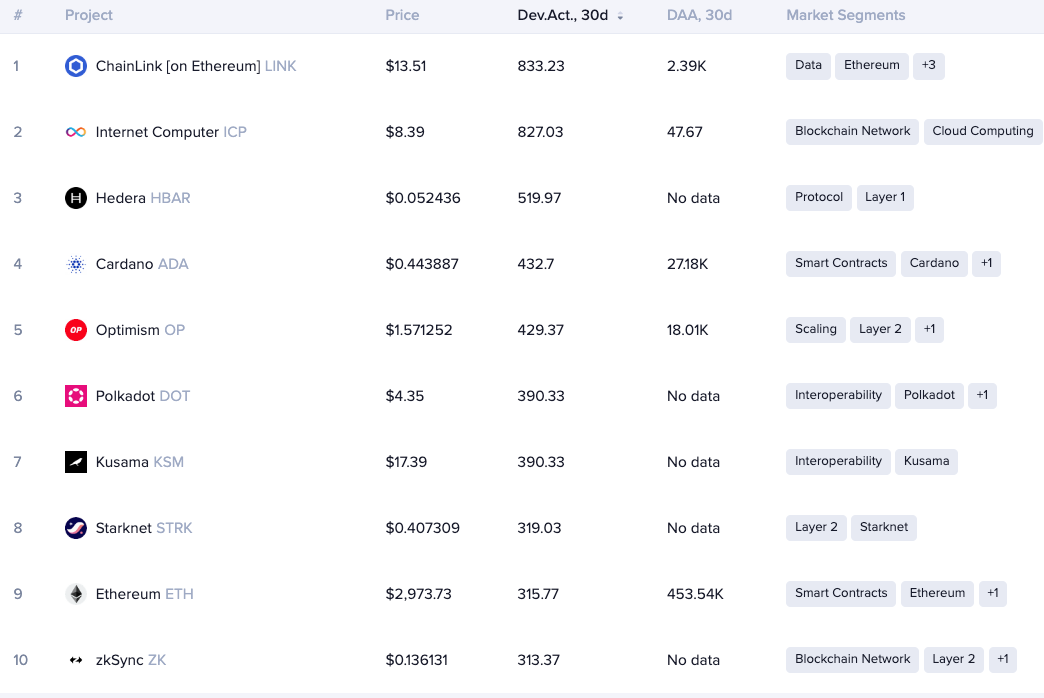The image size is (1044, 698).
Task: Select the Cardano segment tag
Action: coord(934,263)
